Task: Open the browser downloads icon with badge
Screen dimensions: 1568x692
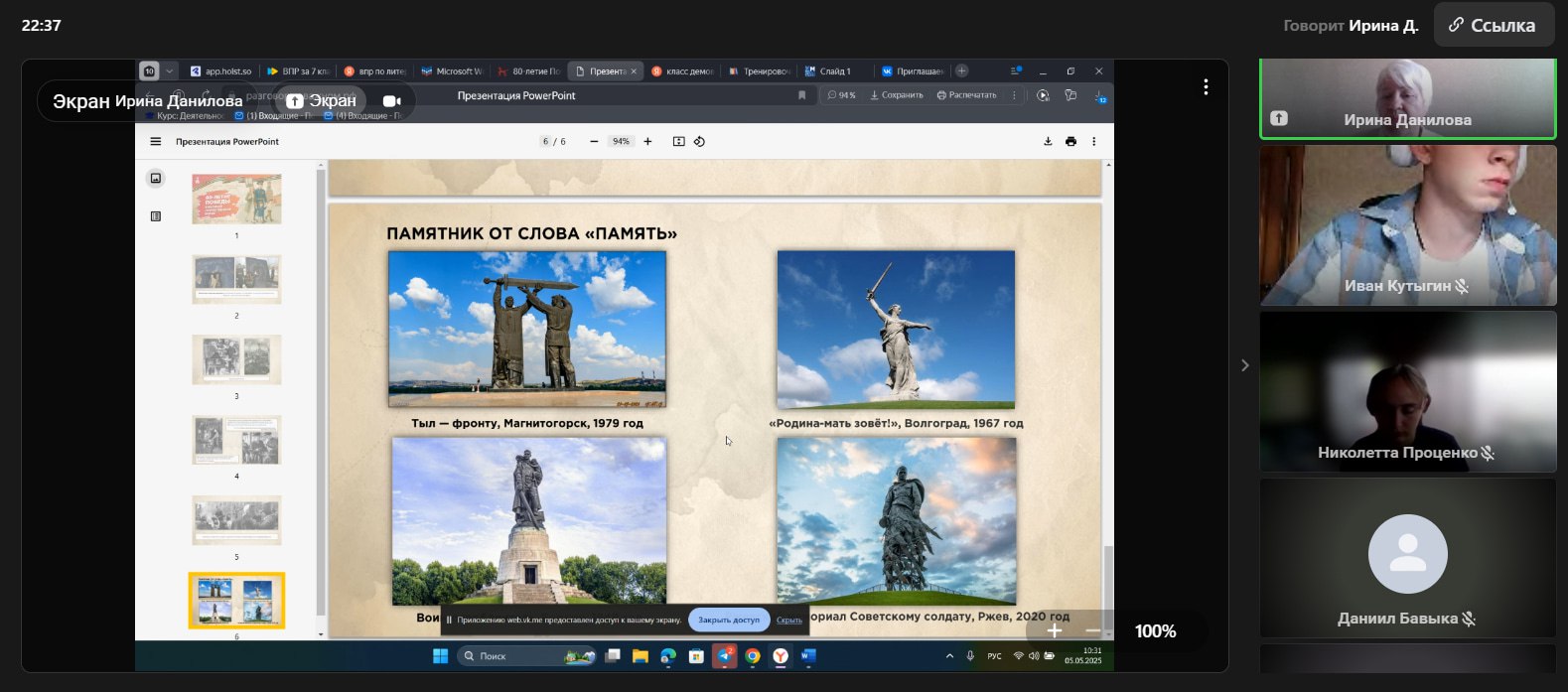Action: tap(1100, 95)
